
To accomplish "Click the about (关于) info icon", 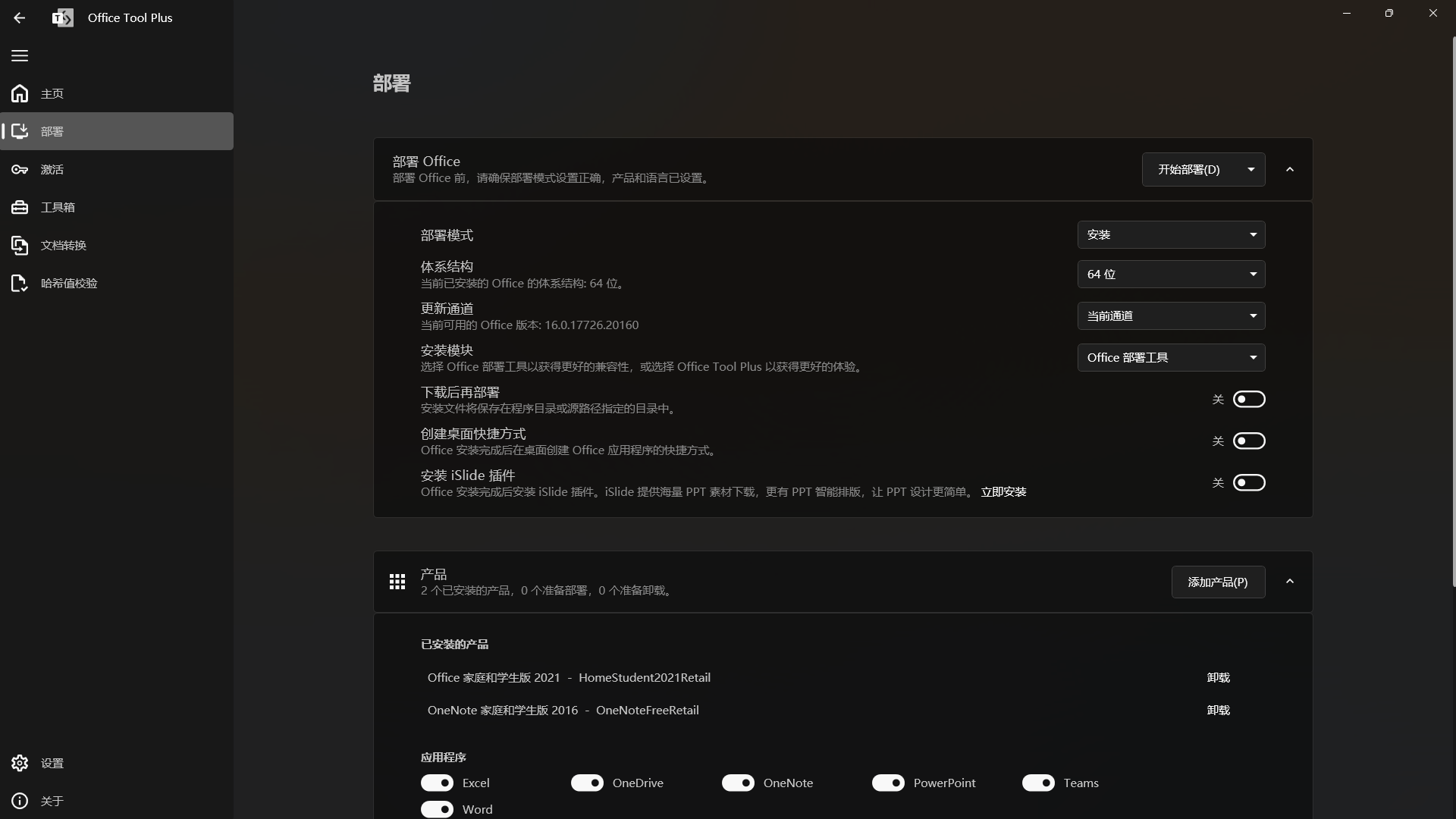I will coord(20,801).
